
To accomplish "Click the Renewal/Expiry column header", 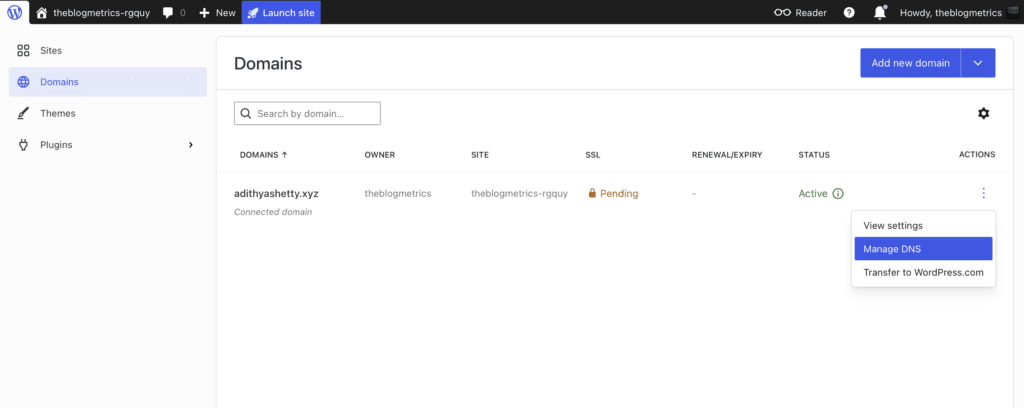I will point(727,155).
